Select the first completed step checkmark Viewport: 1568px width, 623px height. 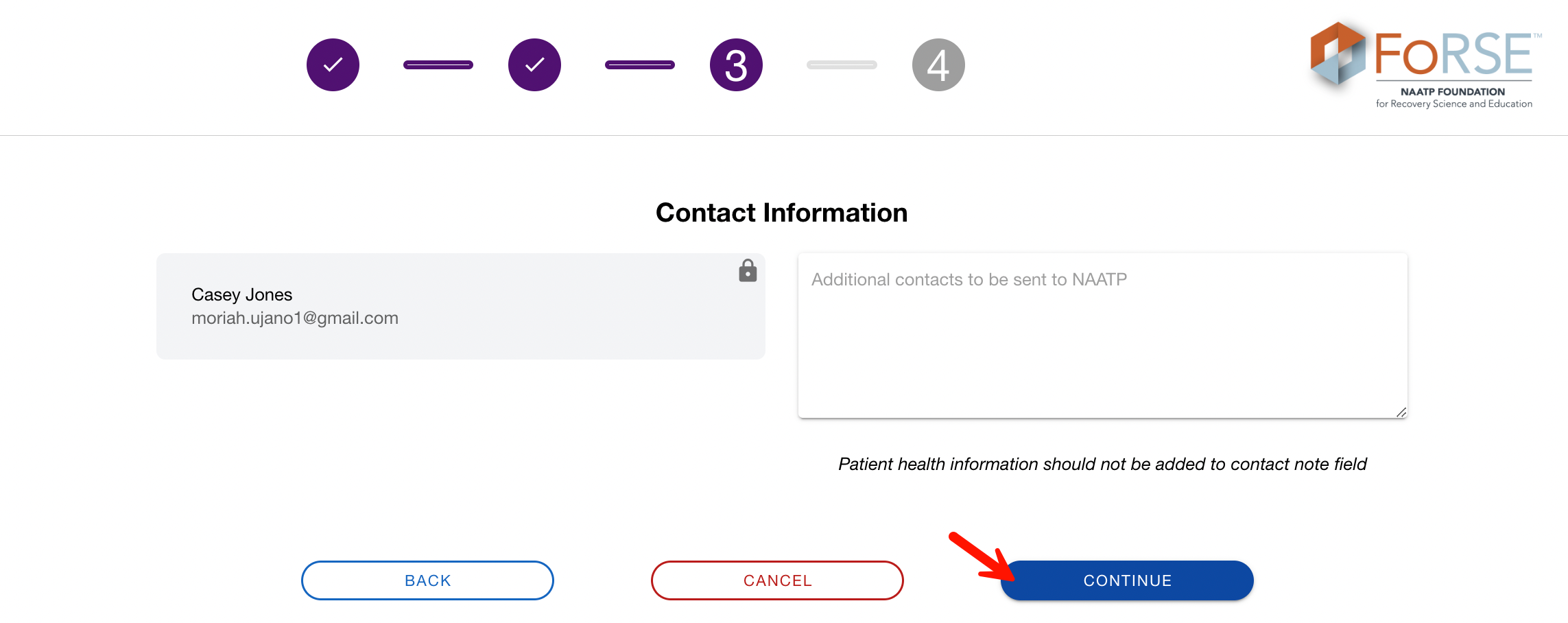333,64
